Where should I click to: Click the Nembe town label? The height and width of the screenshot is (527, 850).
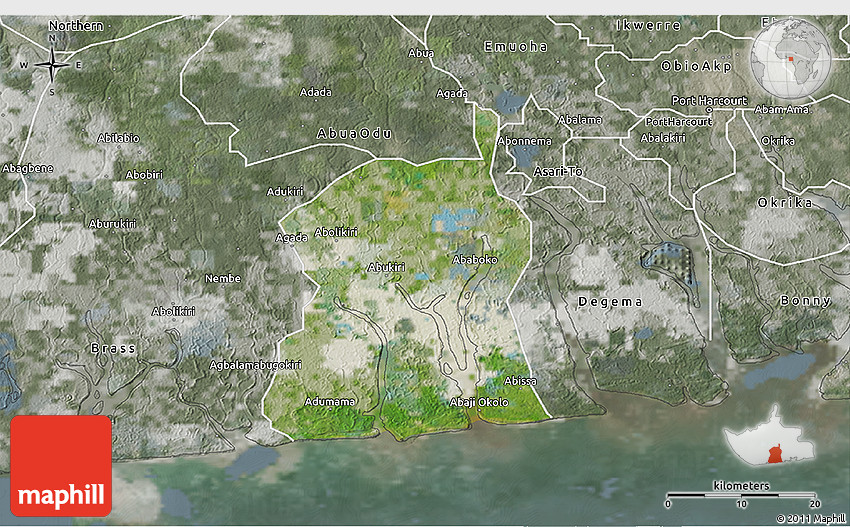[222, 278]
